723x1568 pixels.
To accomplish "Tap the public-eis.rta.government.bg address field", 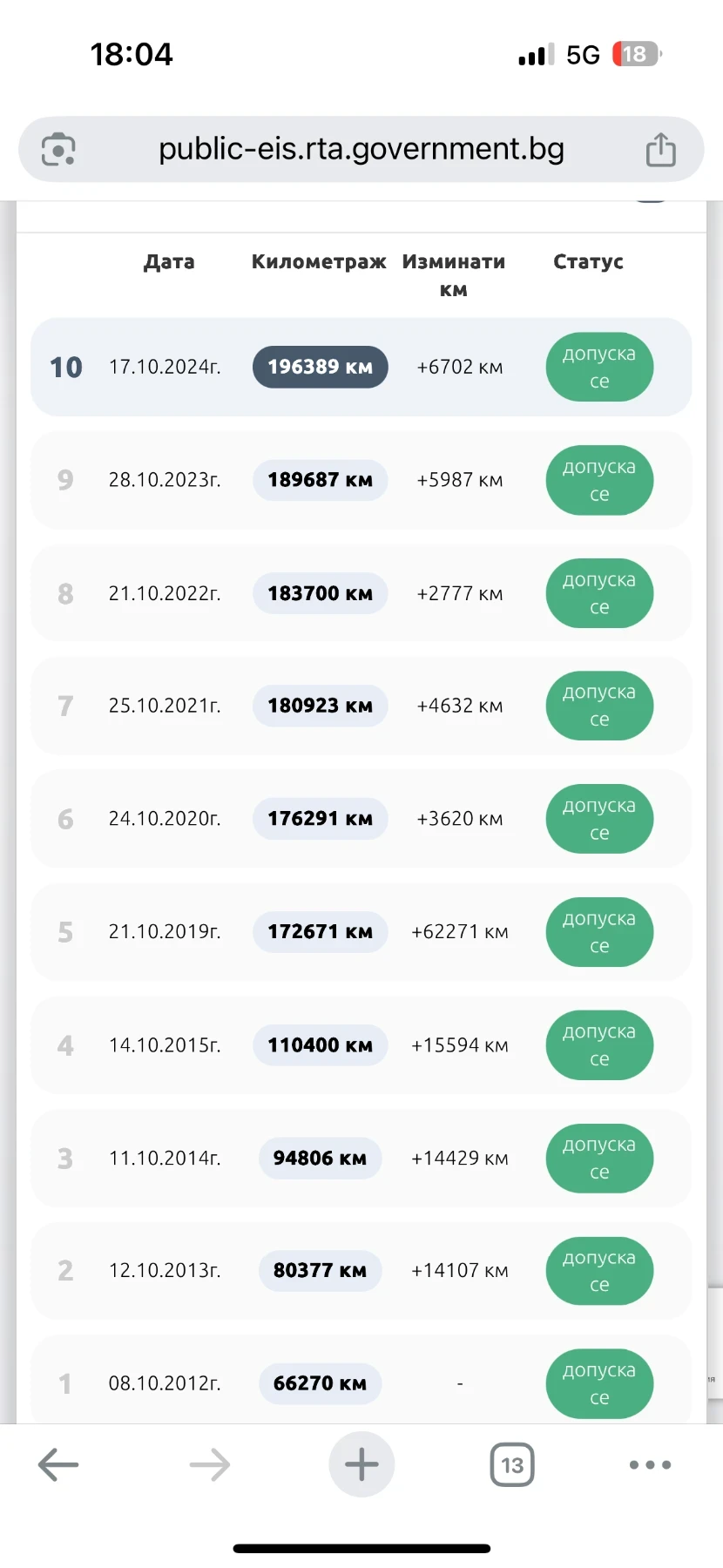I will coord(361,149).
